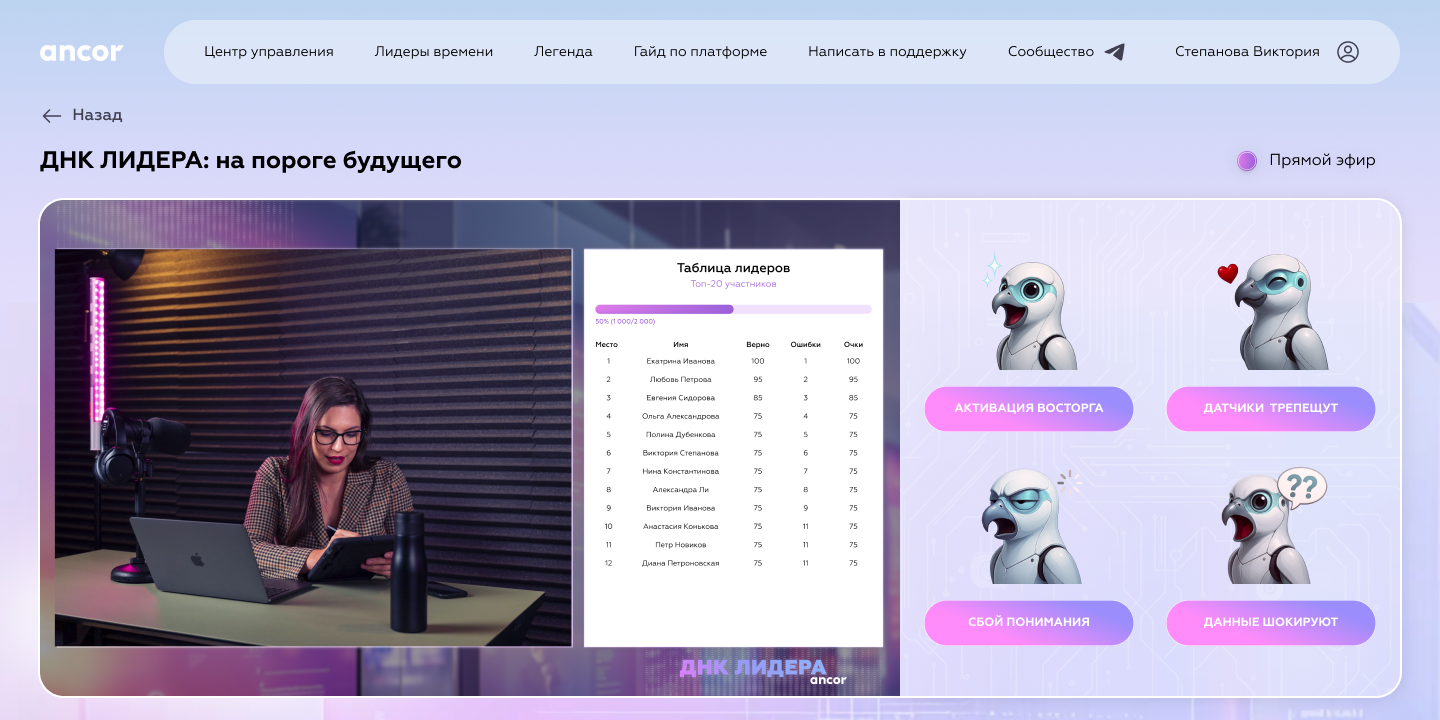Image resolution: width=1440 pixels, height=720 pixels.
Task: Send the АКТИВАЦИЯ ВОСТОРГА reaction
Action: (1029, 408)
